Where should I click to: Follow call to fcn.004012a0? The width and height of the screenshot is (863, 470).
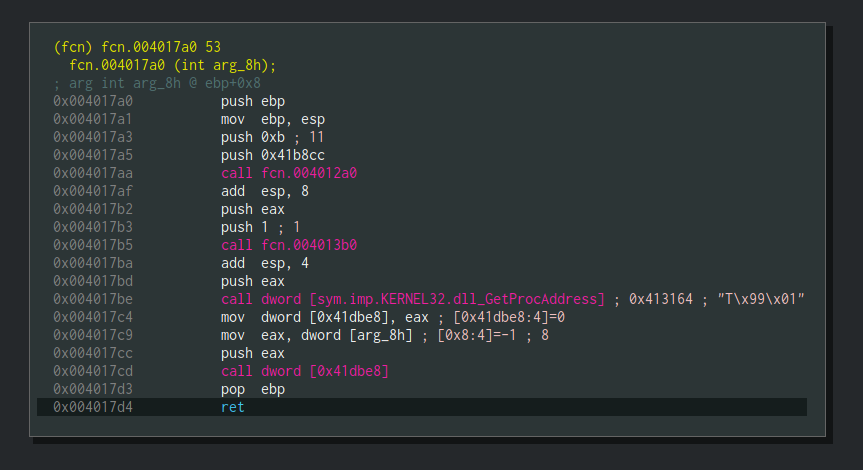tap(289, 173)
